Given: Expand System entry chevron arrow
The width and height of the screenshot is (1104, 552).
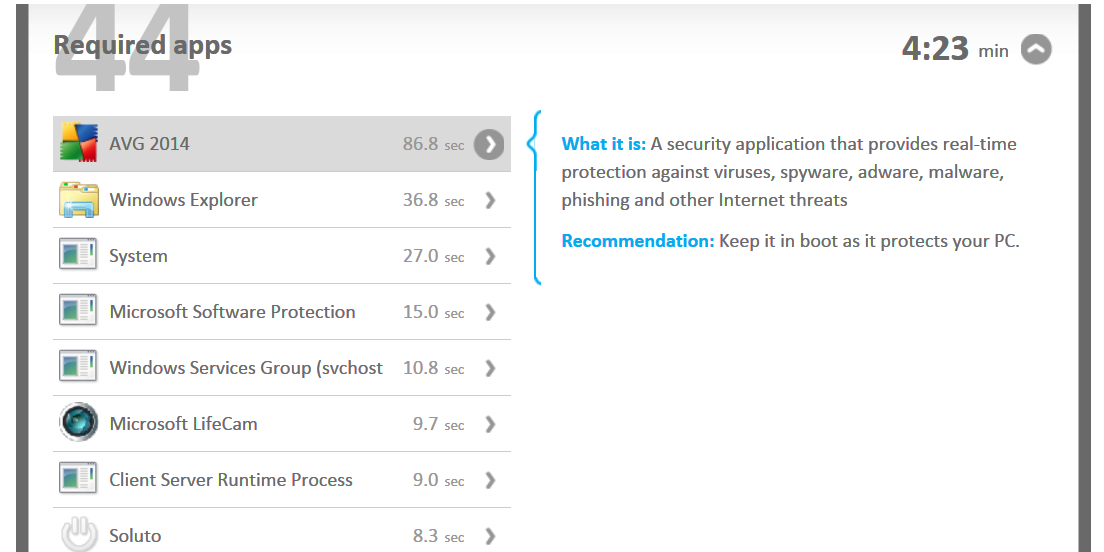Looking at the screenshot, I should (490, 256).
